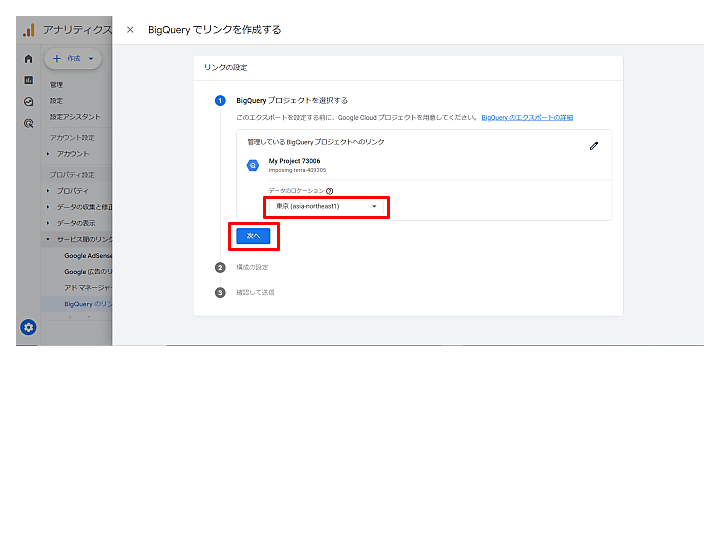Select Google AdSense link item
720x540 pixels.
click(x=88, y=256)
